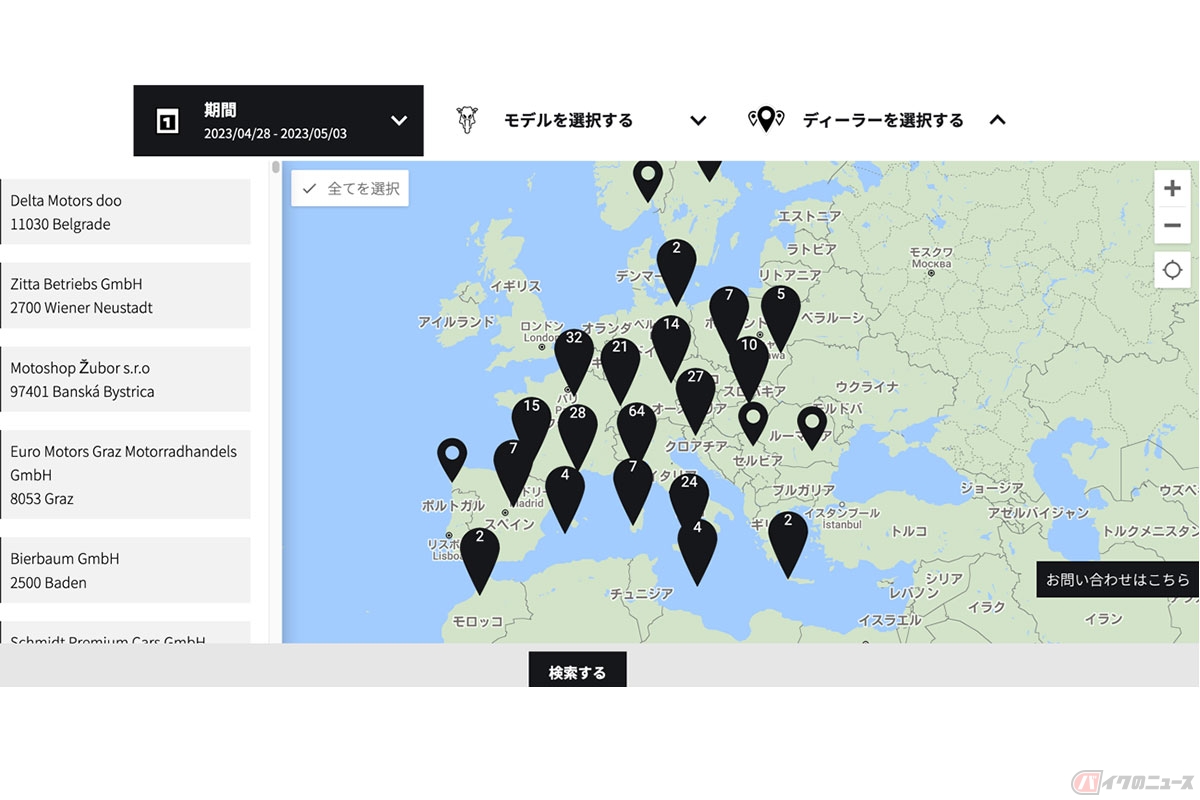The height and width of the screenshot is (800, 1200).
Task: Open the cluster marker 2 near Denmark
Action: (676, 271)
